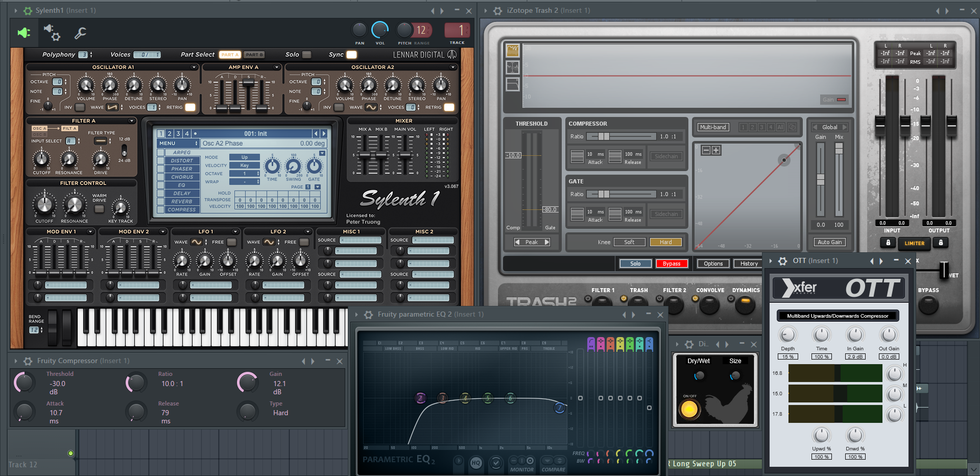This screenshot has width=980, height=476.
Task: Click the red Bypass button in Trash 2
Action: pyautogui.click(x=671, y=264)
